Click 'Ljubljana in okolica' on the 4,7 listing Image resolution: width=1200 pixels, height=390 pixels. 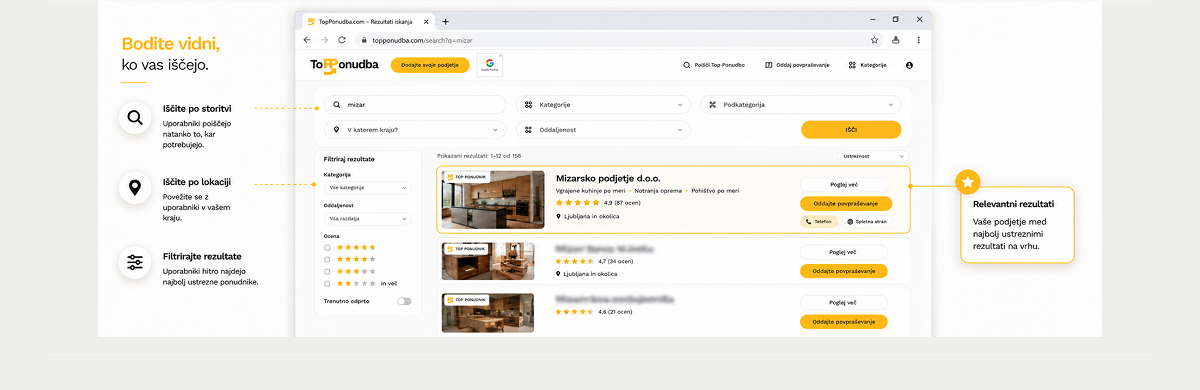point(591,274)
